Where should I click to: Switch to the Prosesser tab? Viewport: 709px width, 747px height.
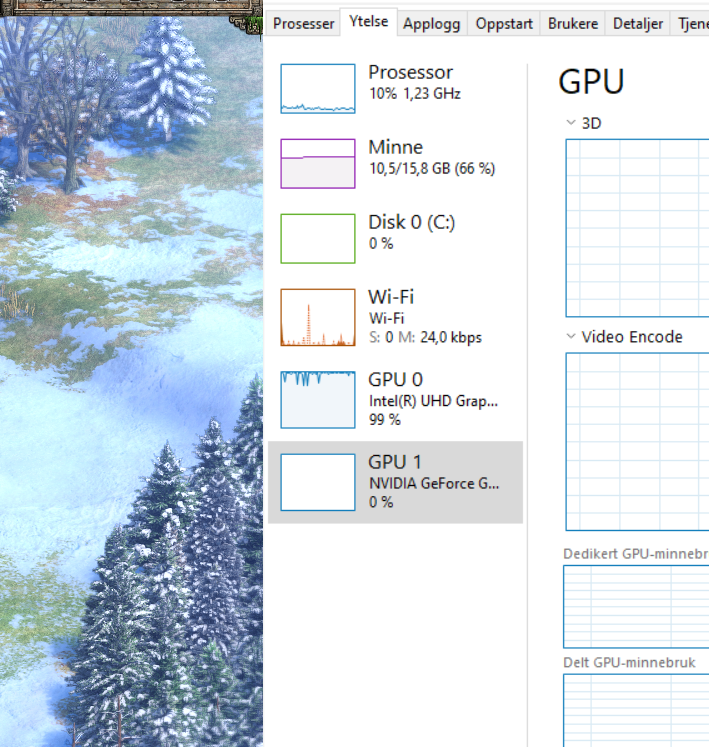[304, 23]
